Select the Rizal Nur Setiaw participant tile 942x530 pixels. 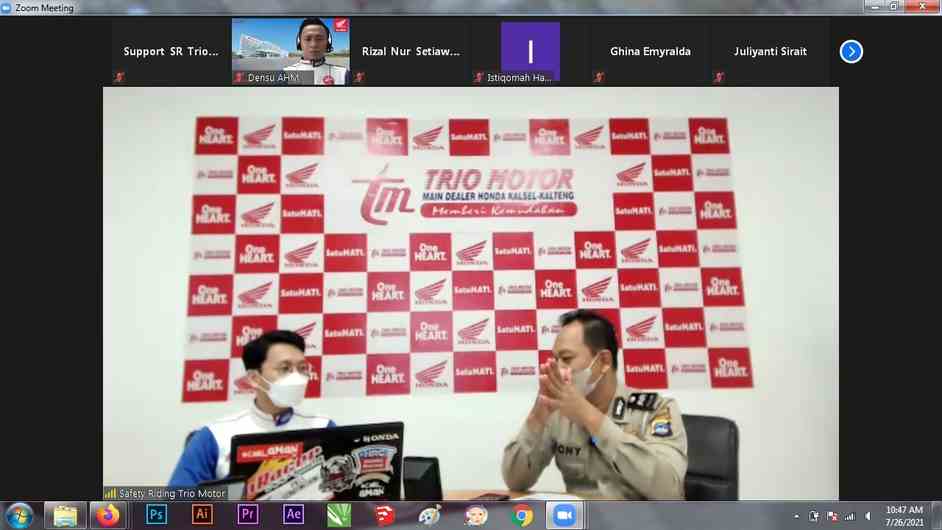tap(410, 51)
